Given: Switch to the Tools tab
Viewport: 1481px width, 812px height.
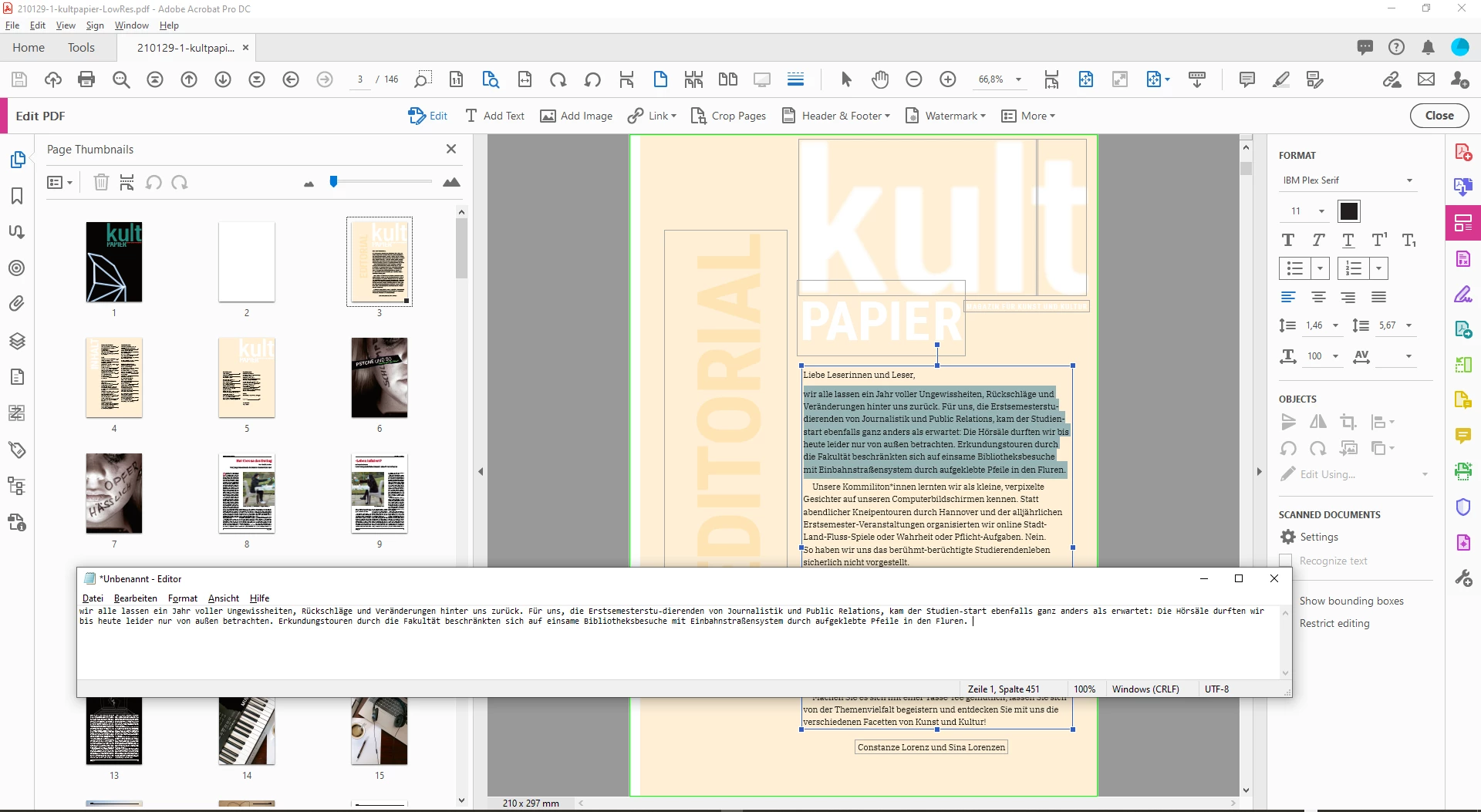Looking at the screenshot, I should tap(81, 48).
